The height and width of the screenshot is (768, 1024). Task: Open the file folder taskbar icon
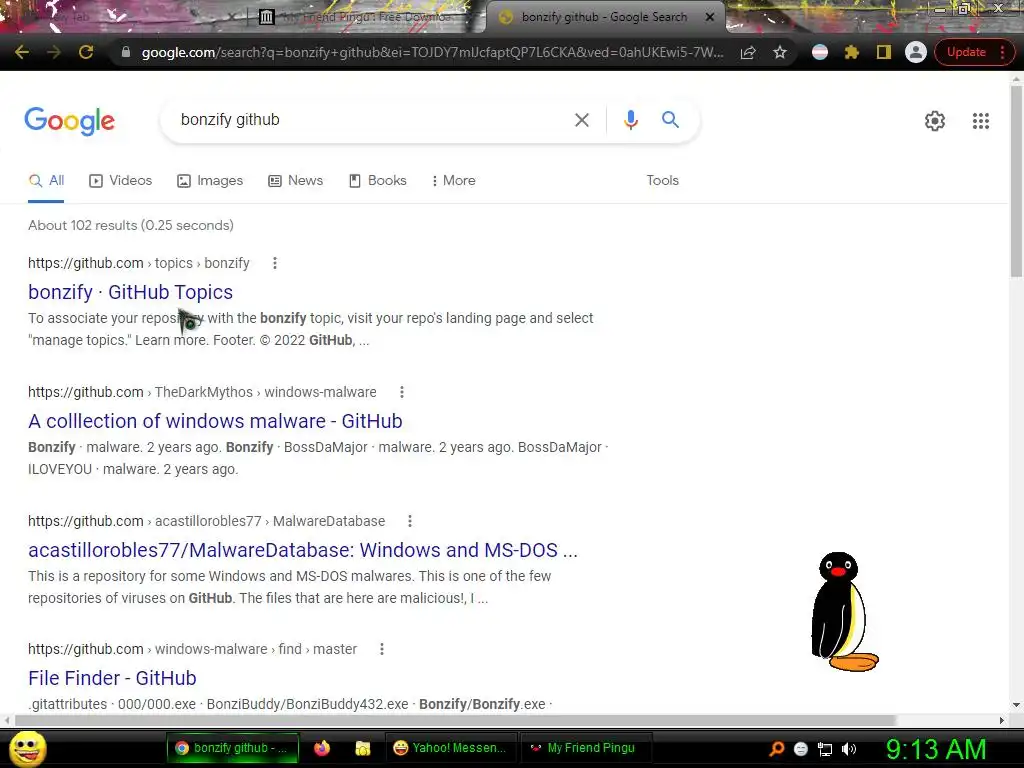tap(362, 748)
